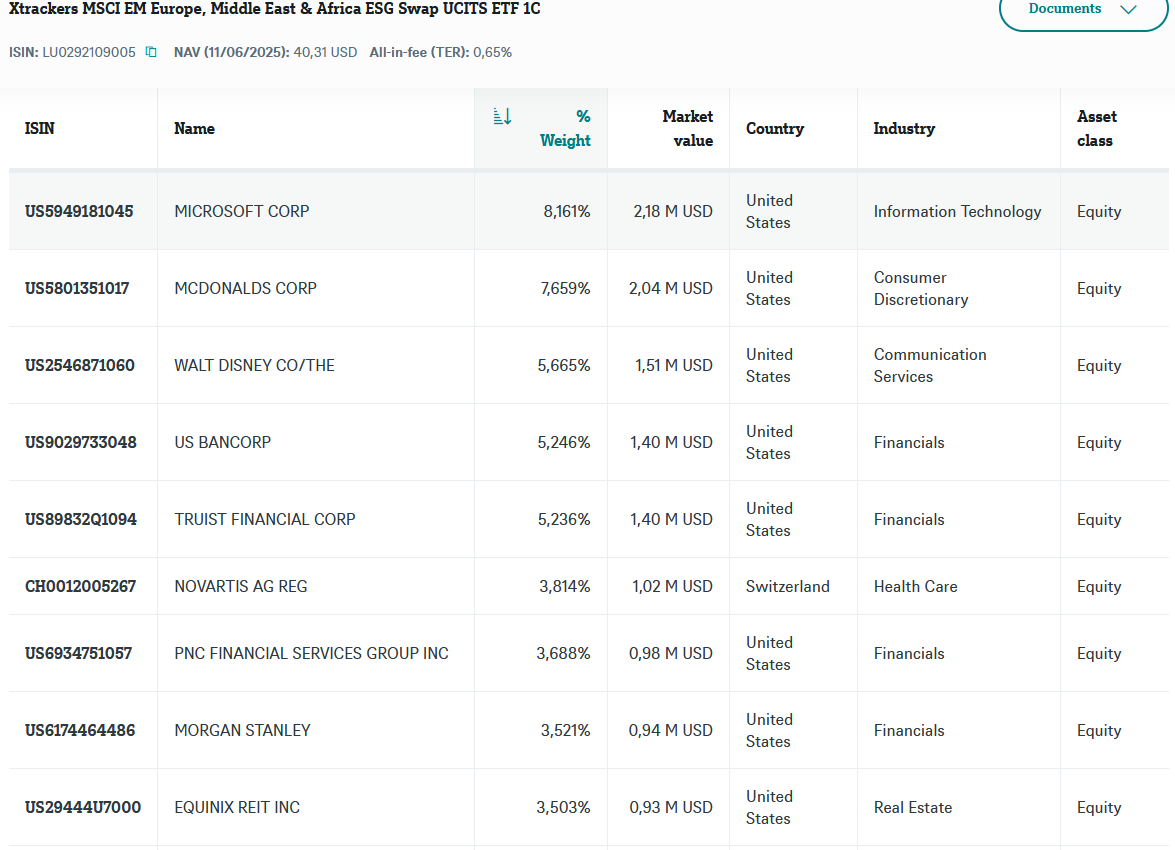
Task: Select the MICROSOFT CORP row
Action: point(588,211)
